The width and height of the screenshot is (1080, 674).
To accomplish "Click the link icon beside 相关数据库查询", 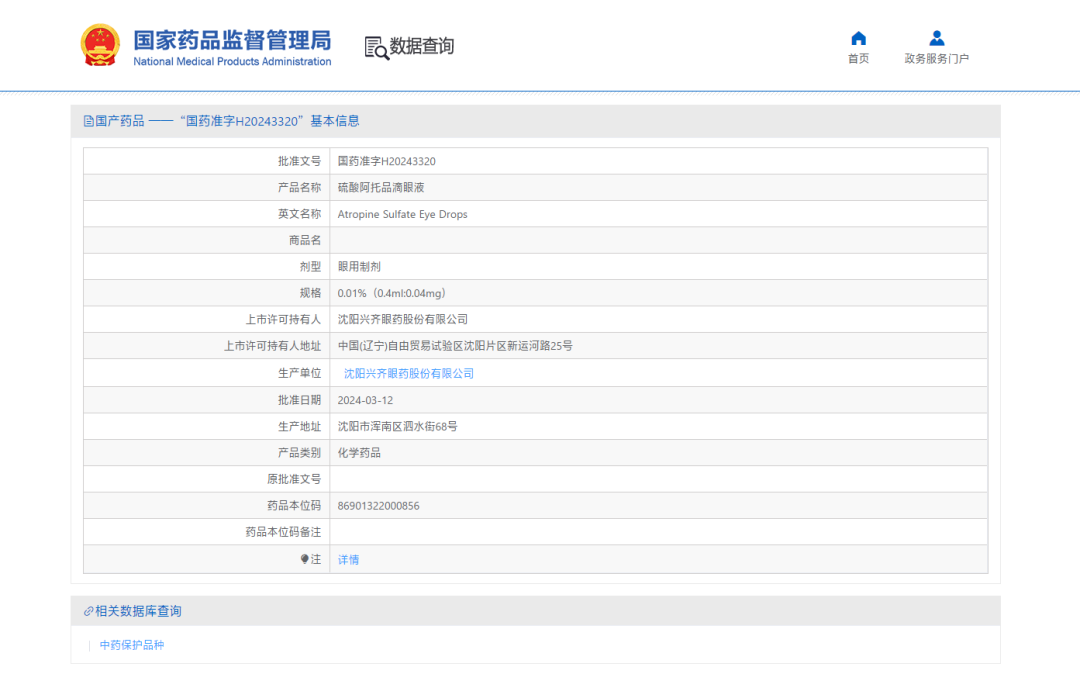I will [88, 611].
